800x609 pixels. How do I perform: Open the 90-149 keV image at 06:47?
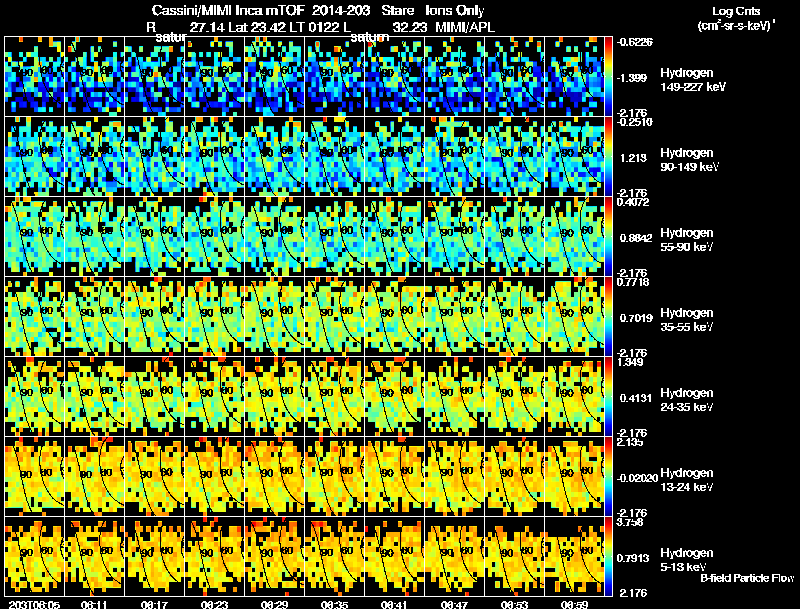pos(455,157)
